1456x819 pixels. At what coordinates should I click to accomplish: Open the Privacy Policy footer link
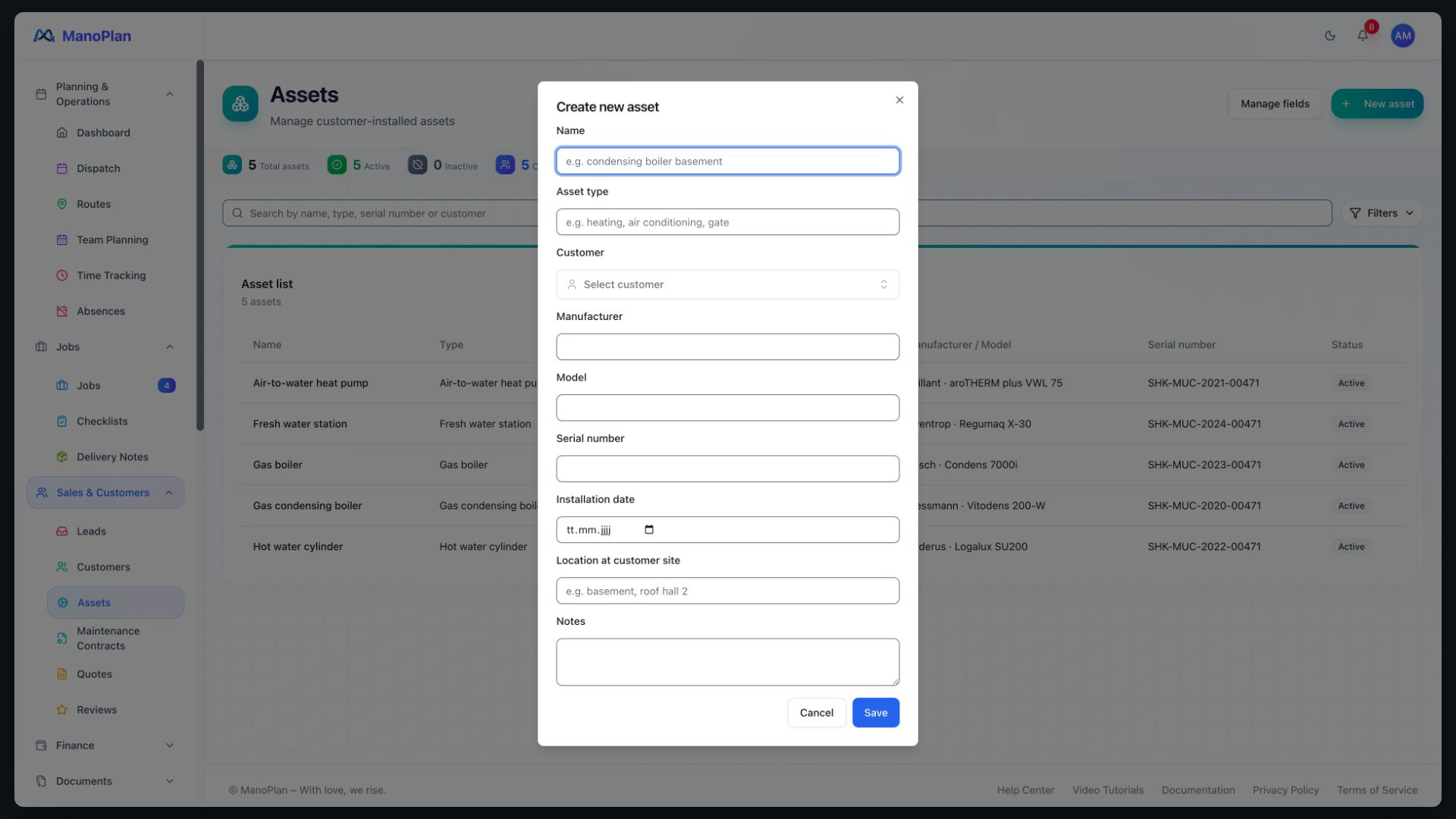1285,790
